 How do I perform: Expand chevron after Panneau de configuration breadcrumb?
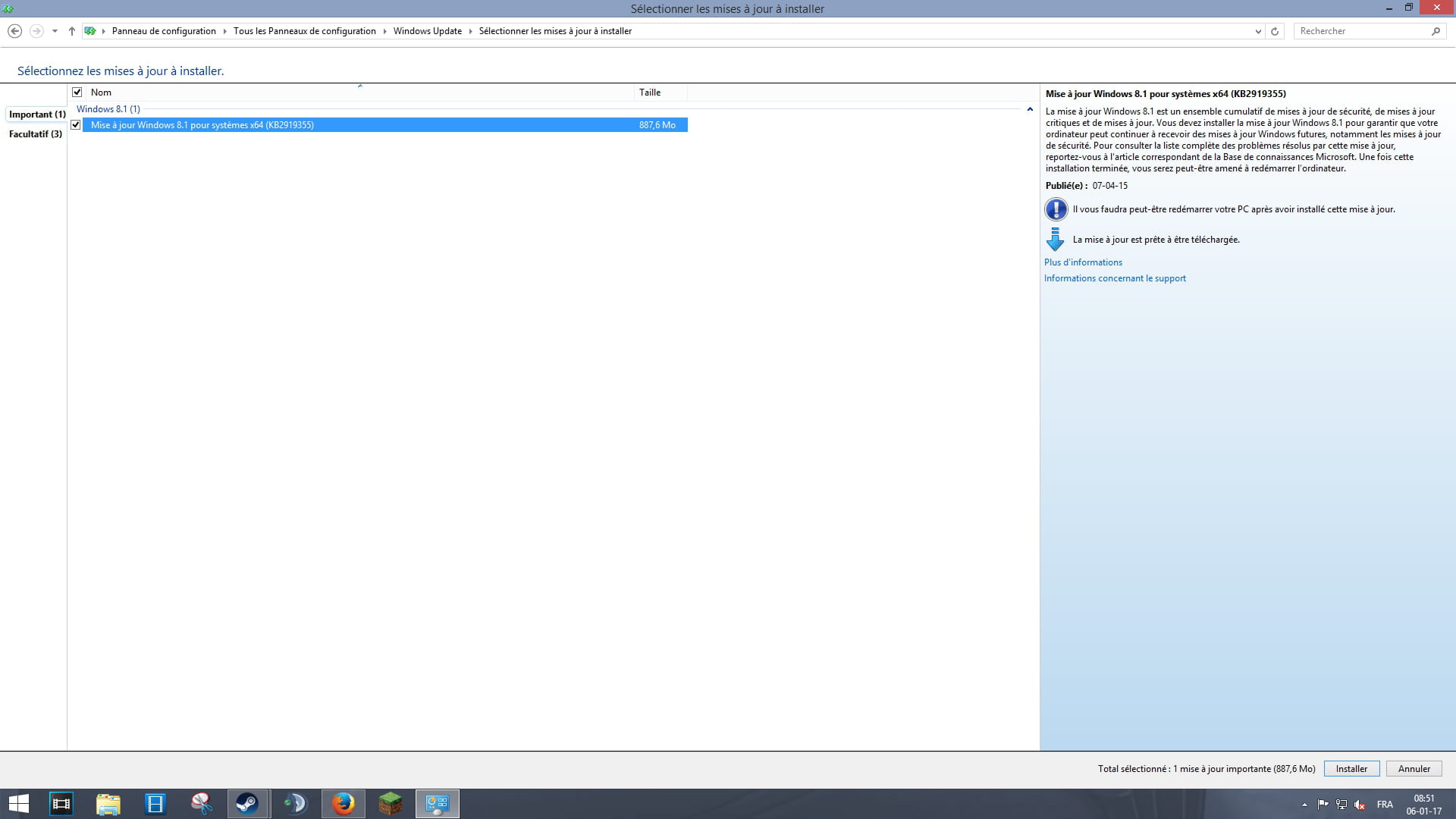225,31
